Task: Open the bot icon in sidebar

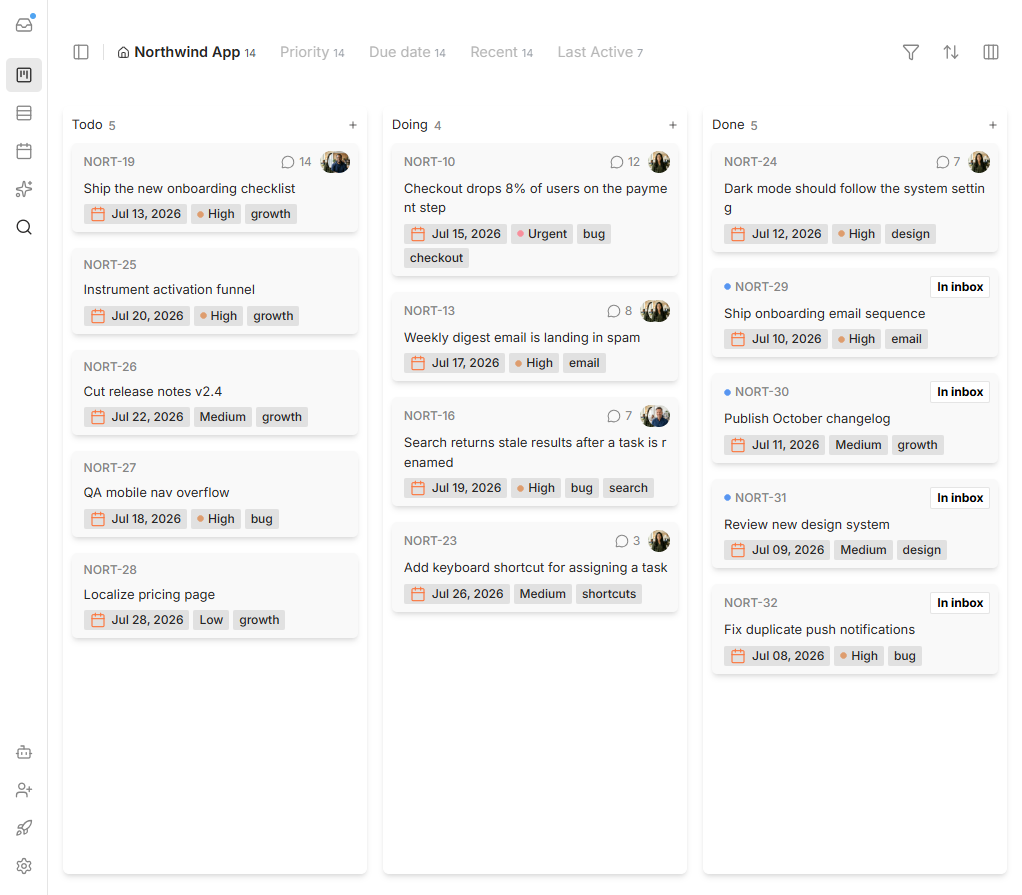Action: [24, 752]
